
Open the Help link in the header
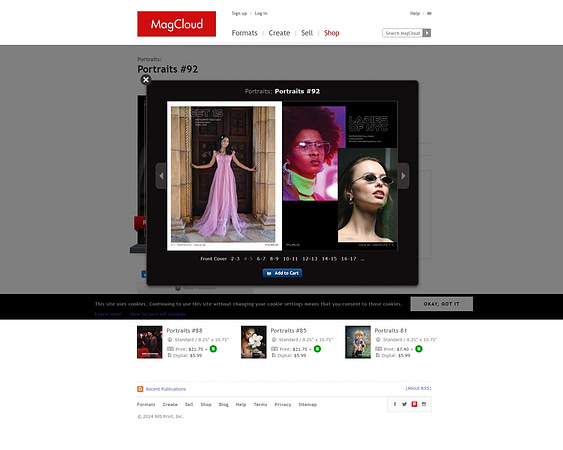415,13
